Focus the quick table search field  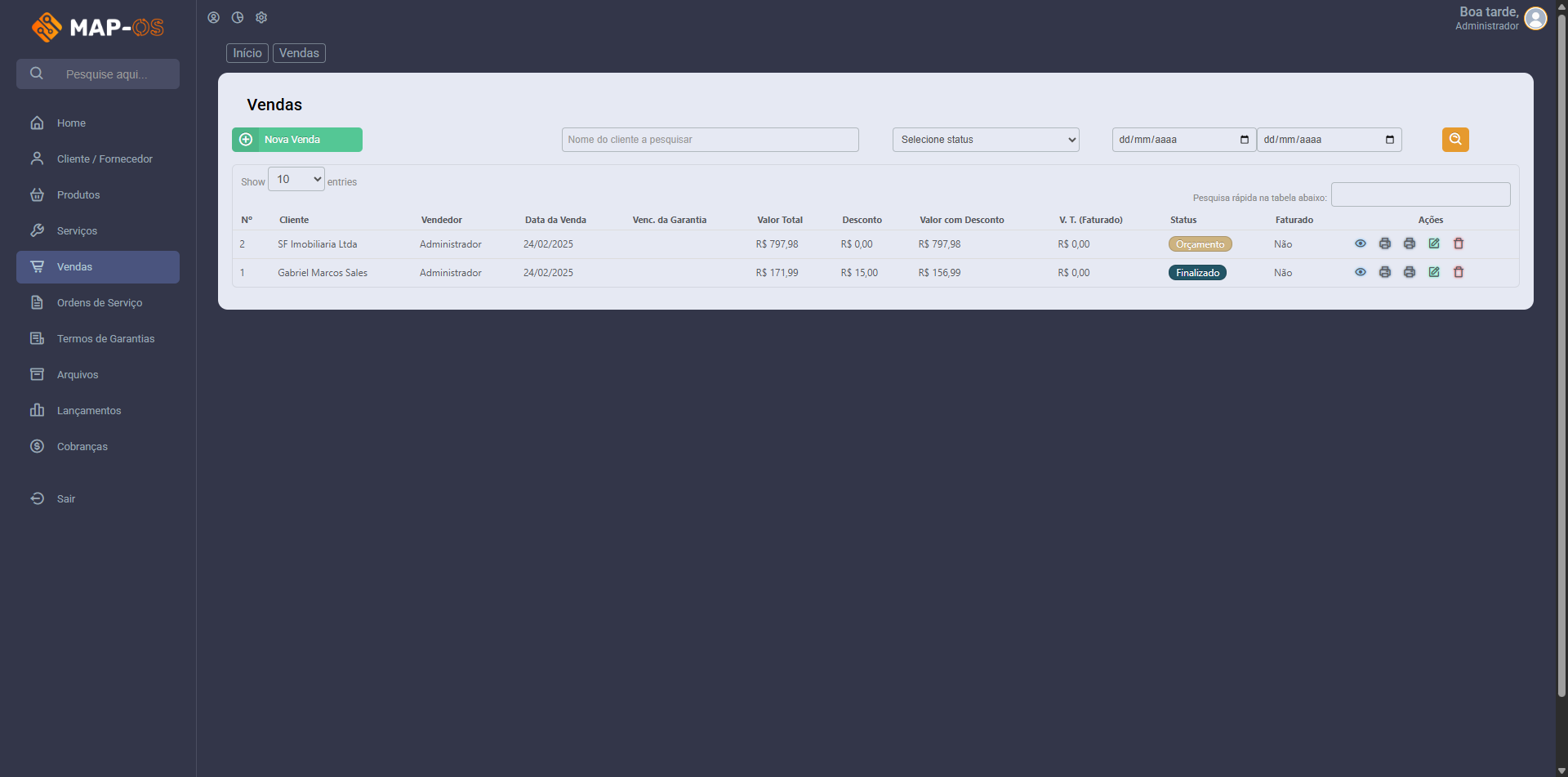pos(1421,194)
